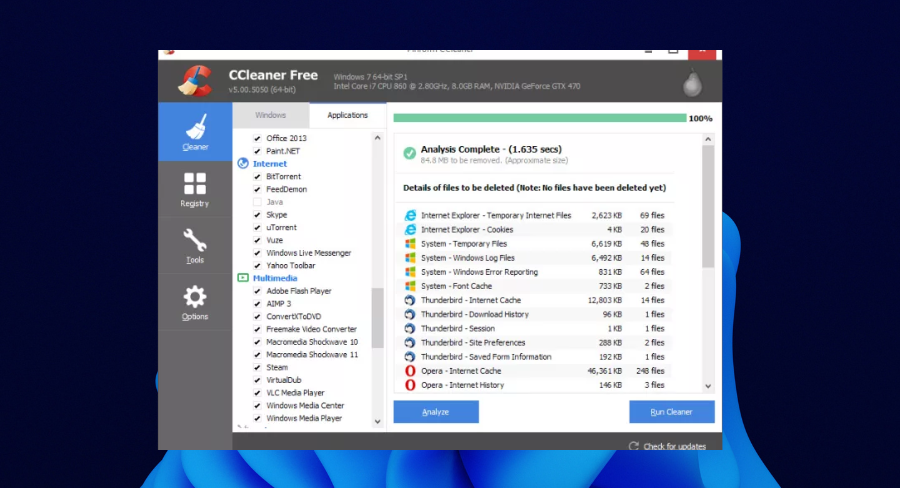The height and width of the screenshot is (500, 900).
Task: Click Multimedia category icon
Action: [243, 278]
